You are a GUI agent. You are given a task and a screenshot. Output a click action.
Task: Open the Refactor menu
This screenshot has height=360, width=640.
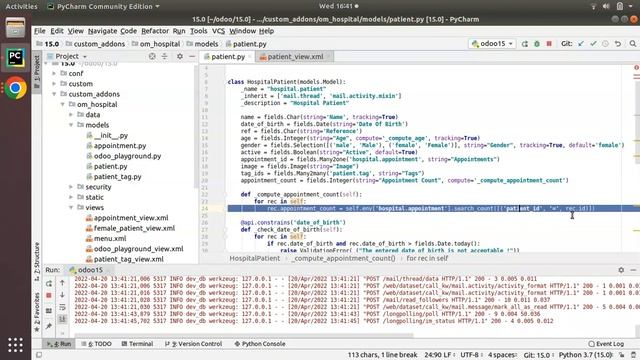point(155,31)
